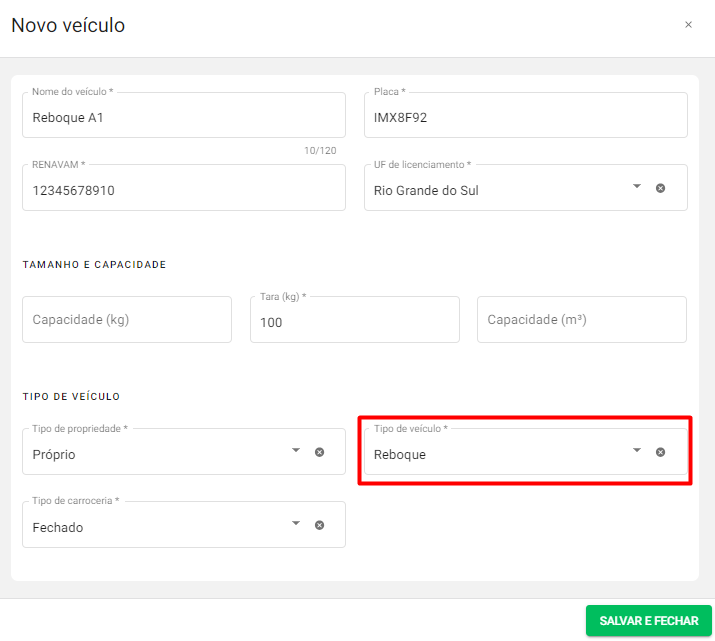Click the Reboque value in vehicle type

point(400,454)
